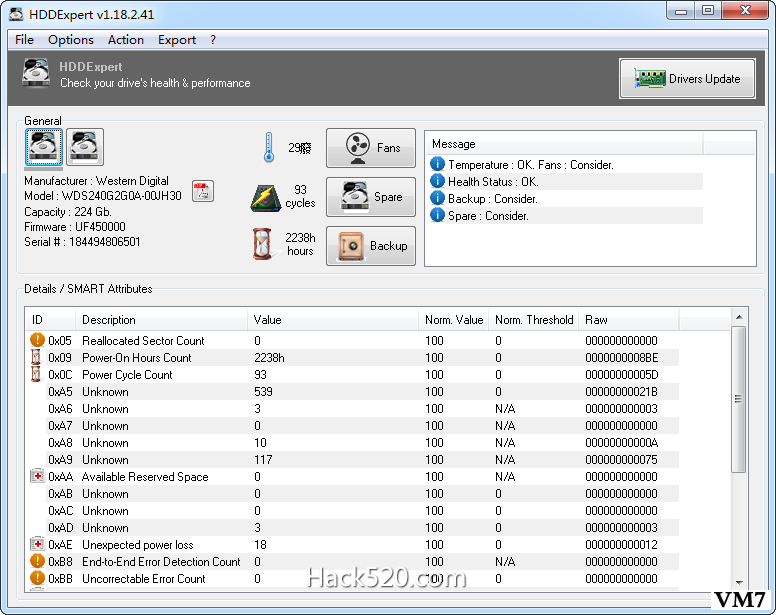Click the Firmware : UF450000 text
This screenshot has height=615, width=776.
75,227
